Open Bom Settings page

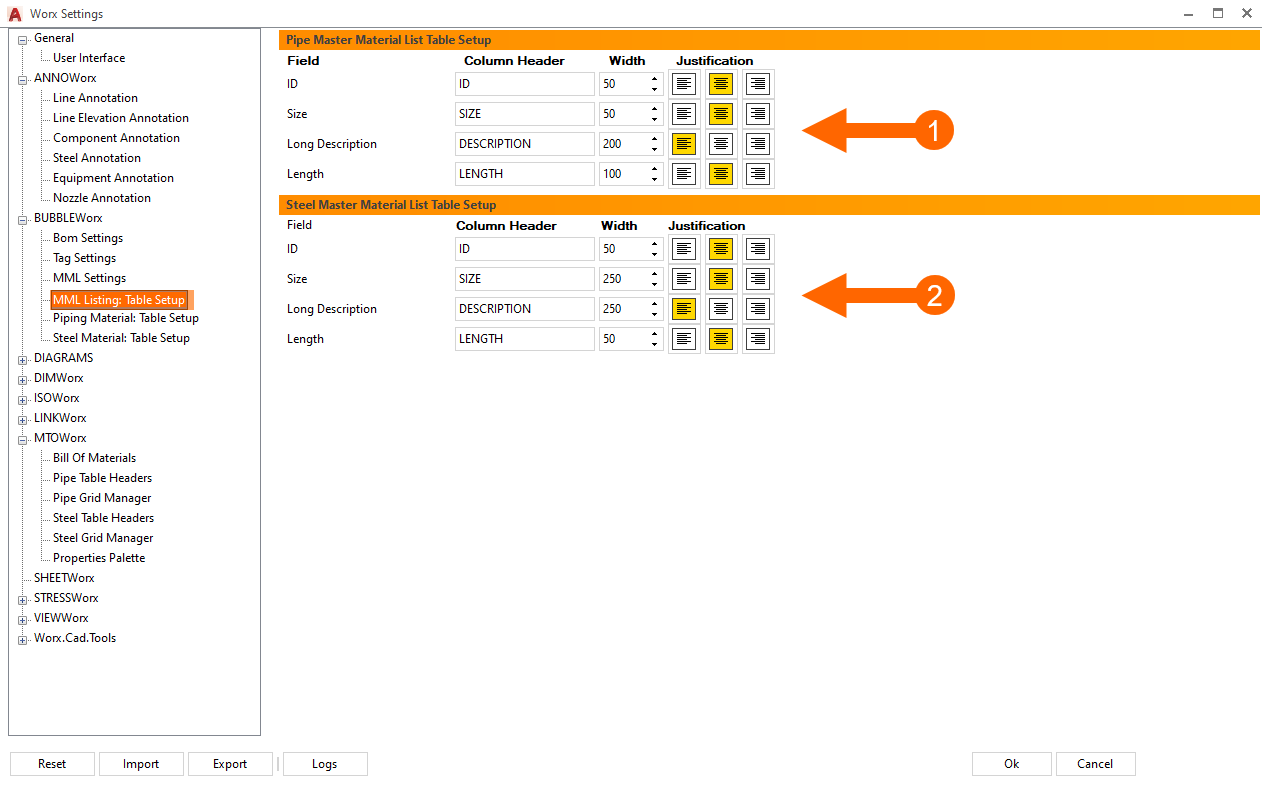(x=88, y=238)
